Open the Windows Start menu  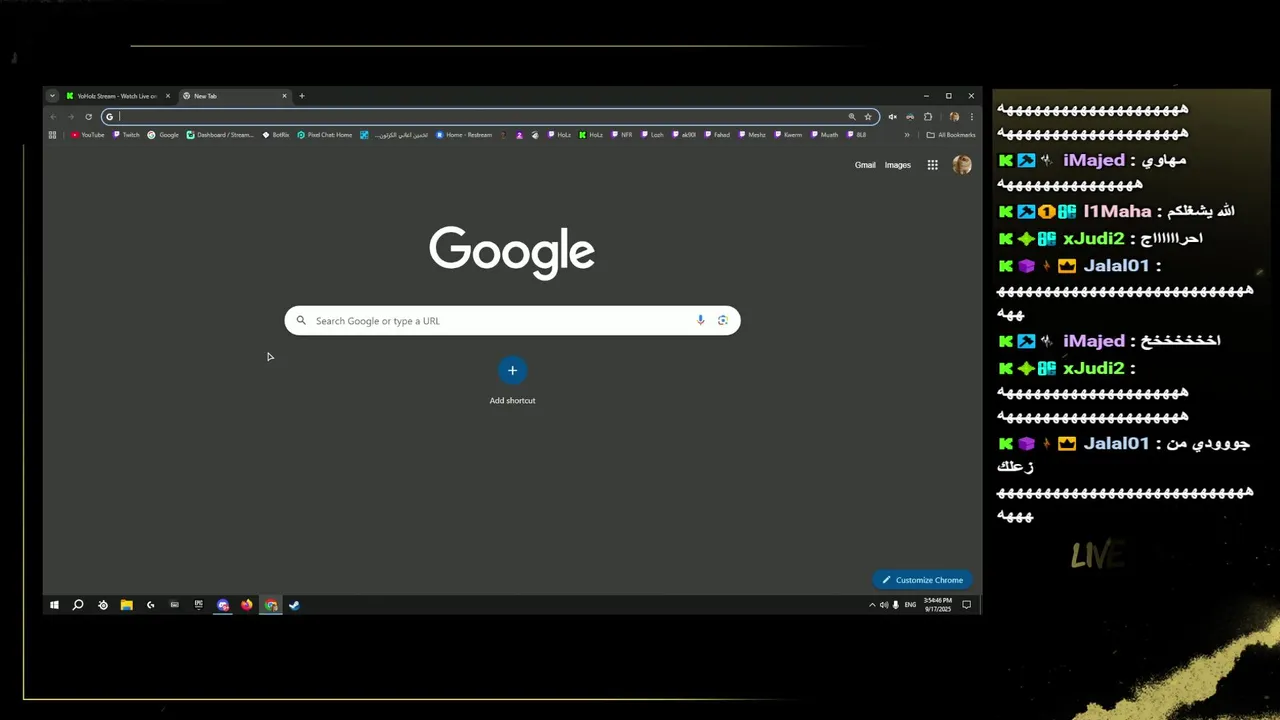(54, 605)
